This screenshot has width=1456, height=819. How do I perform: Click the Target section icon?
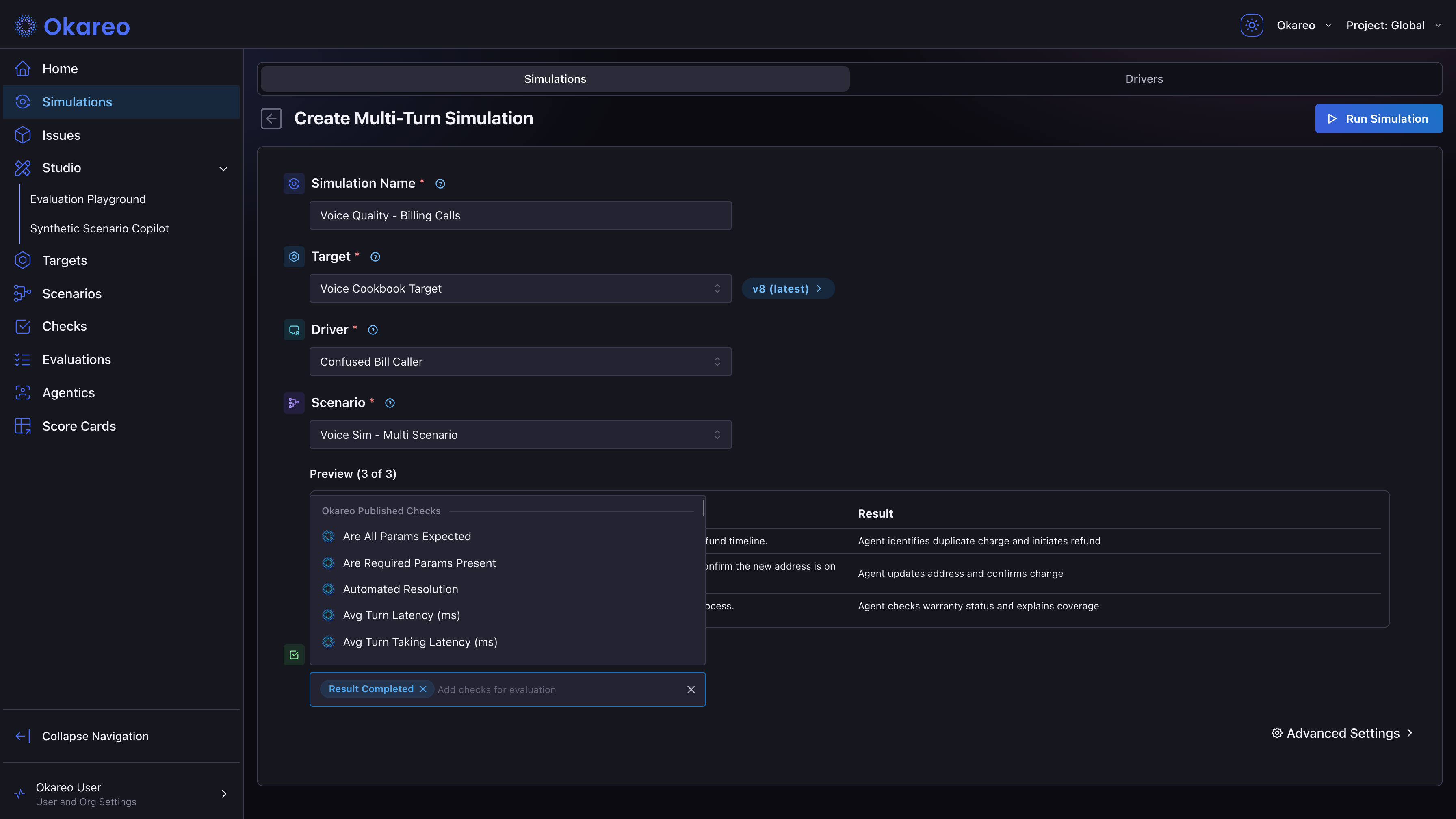(294, 257)
